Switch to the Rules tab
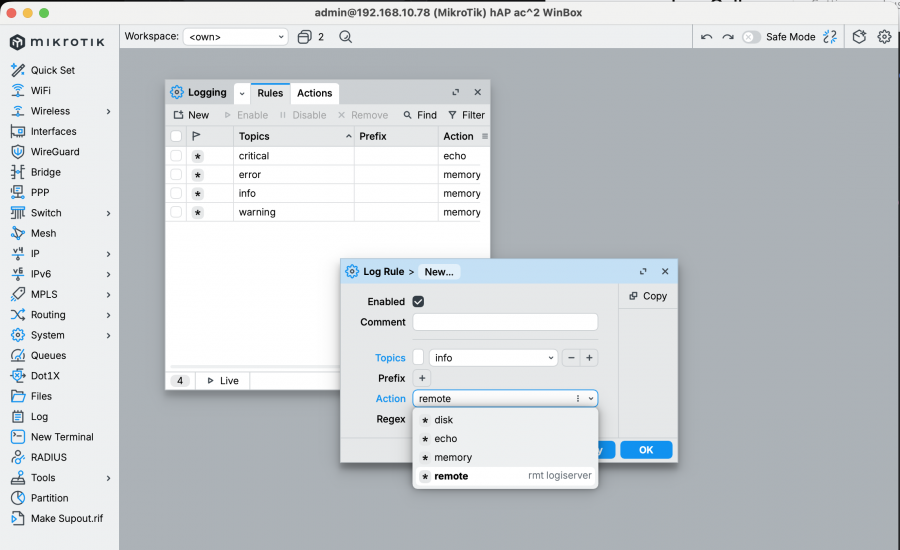This screenshot has height=550, width=900. coord(270,93)
